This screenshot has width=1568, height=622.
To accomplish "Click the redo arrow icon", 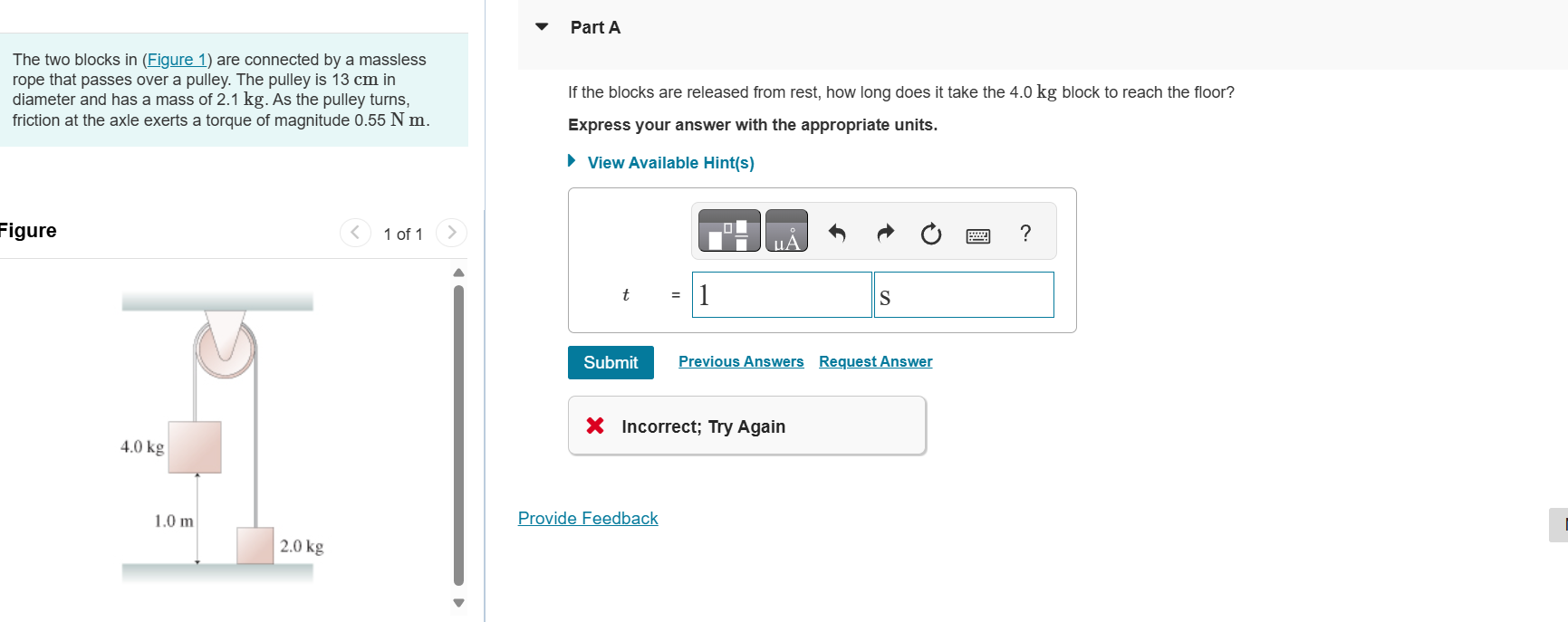I will [885, 234].
